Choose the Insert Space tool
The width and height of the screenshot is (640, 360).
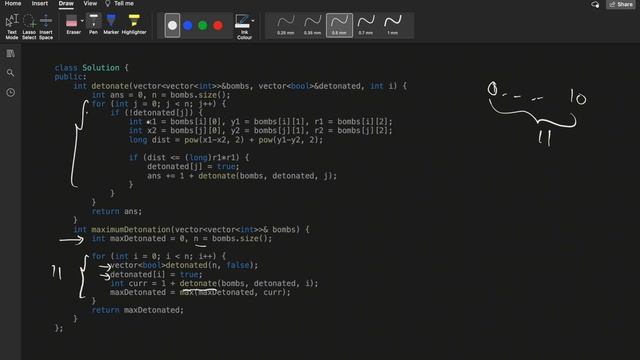46,27
